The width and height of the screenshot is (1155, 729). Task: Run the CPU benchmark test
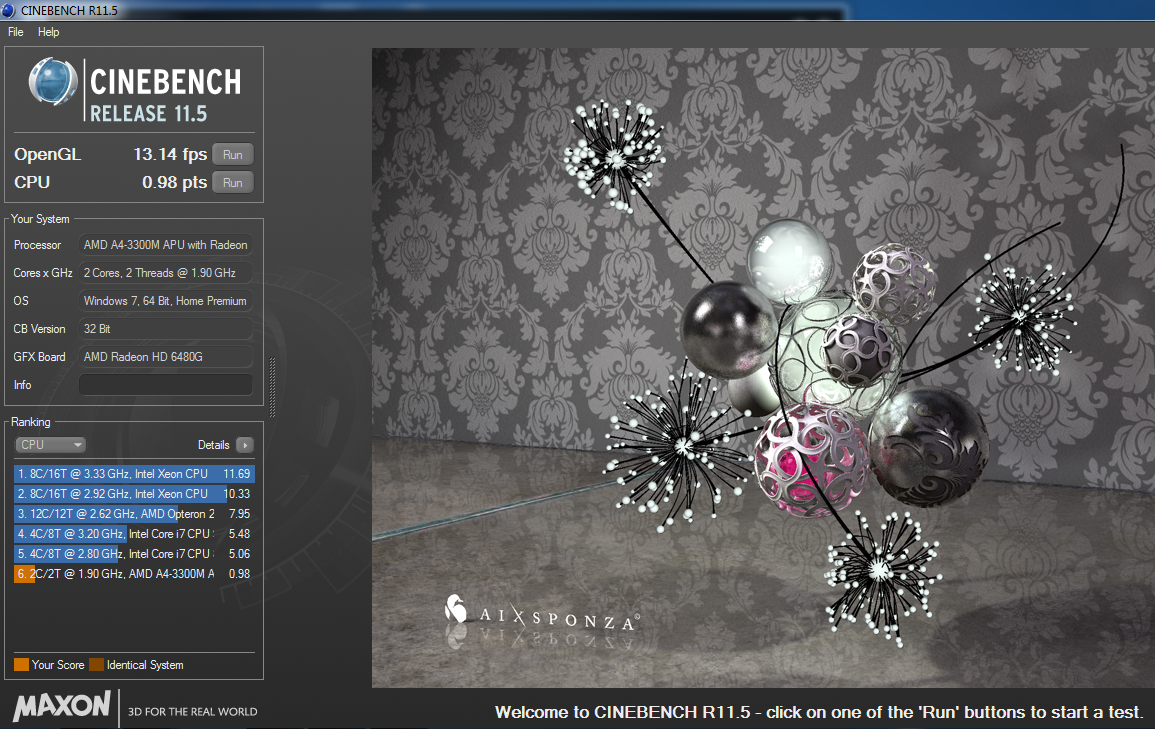(x=233, y=183)
